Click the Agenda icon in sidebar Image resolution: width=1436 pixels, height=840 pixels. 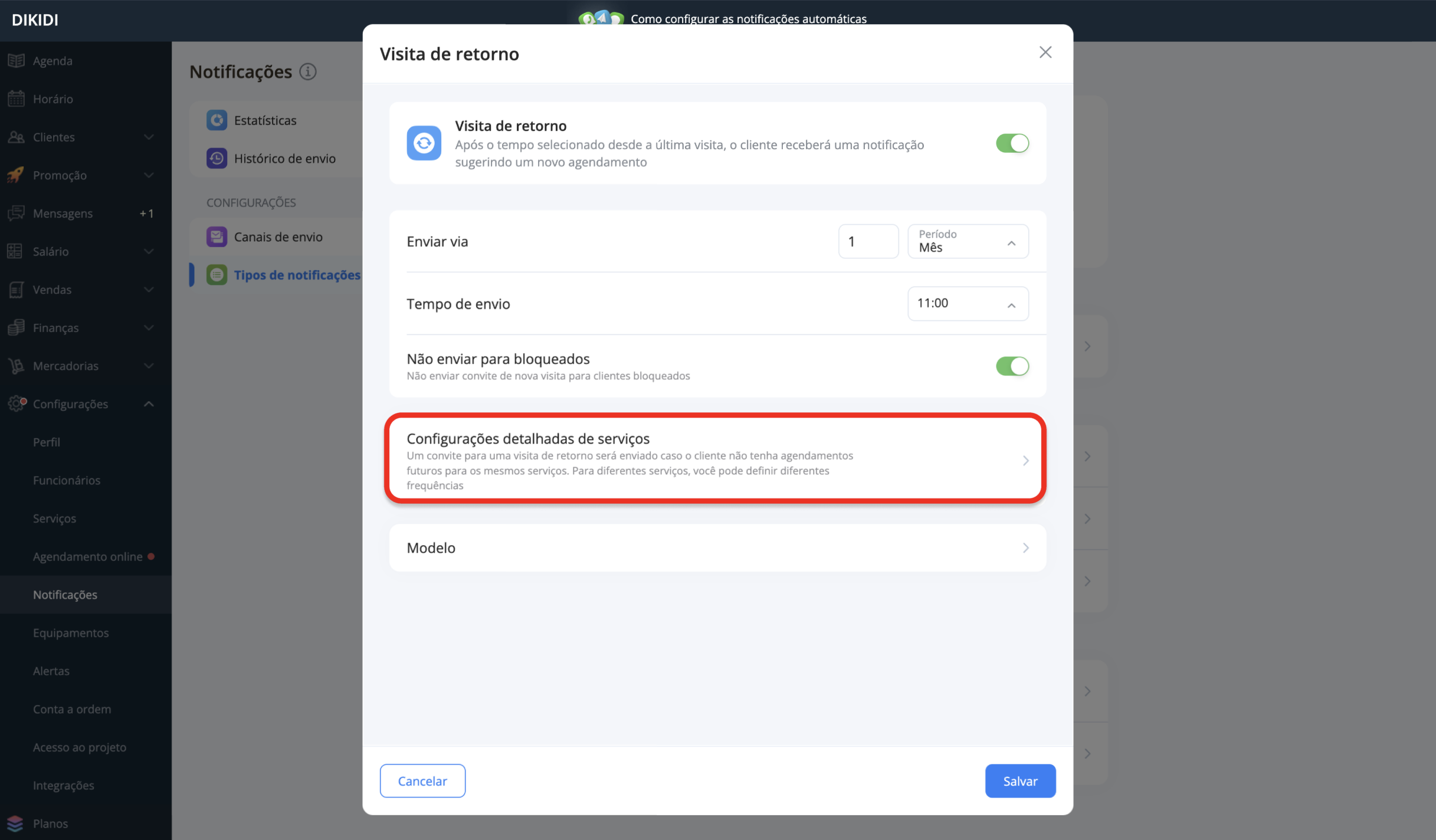pyautogui.click(x=16, y=61)
